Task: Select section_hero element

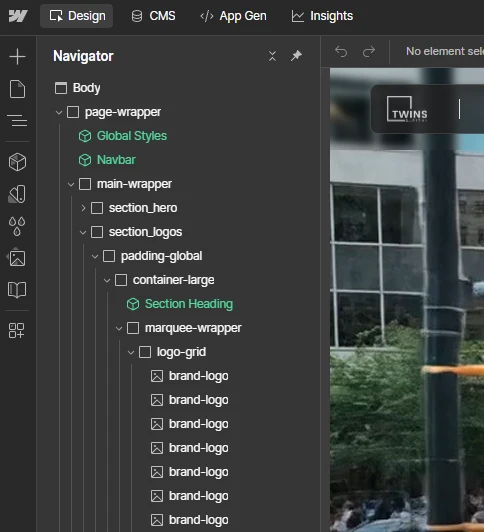Action: point(143,208)
